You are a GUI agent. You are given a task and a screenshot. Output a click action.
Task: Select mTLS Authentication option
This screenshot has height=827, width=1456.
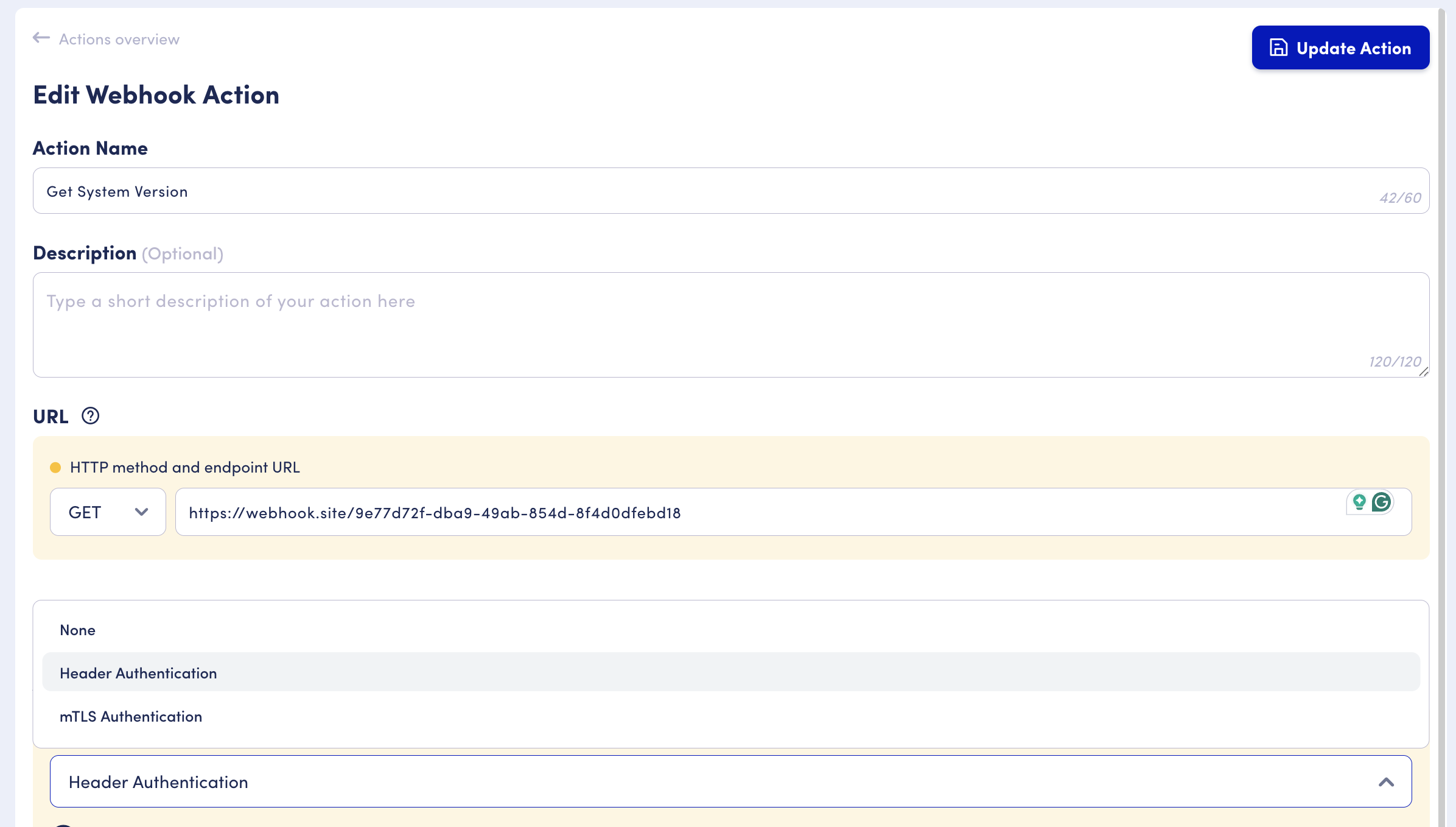(131, 717)
